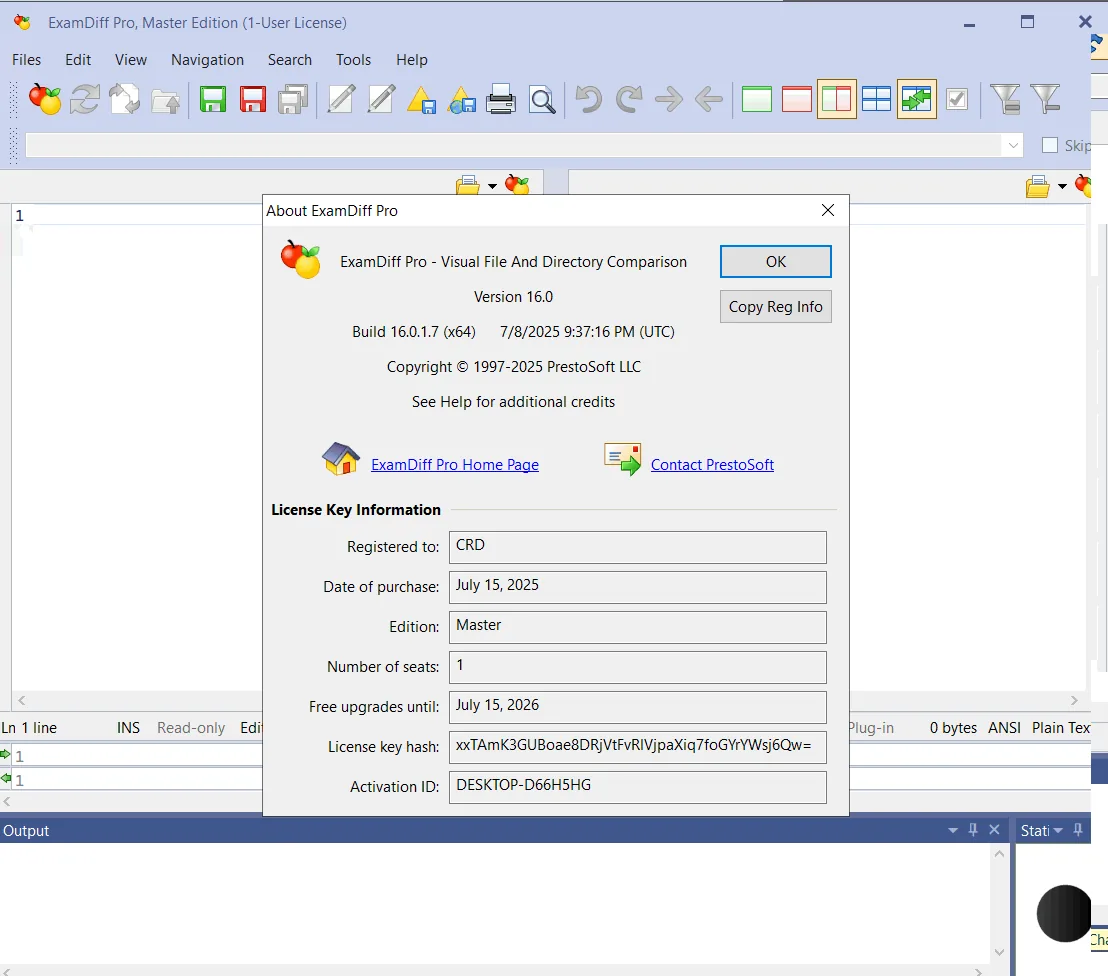Click the License key hash field

(x=637, y=747)
